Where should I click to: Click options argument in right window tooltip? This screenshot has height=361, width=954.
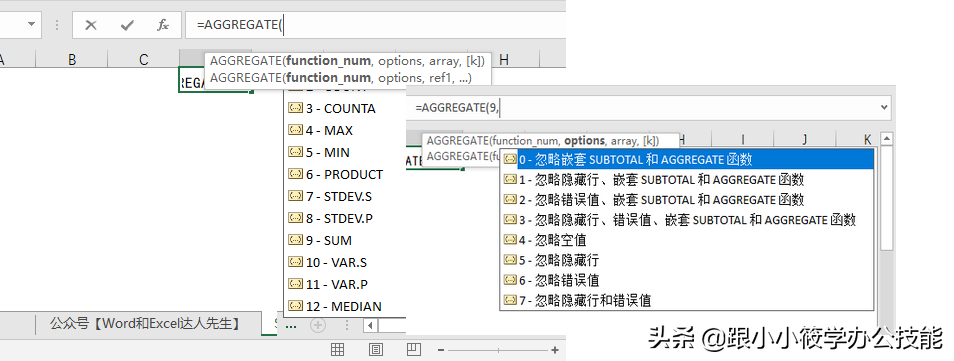coord(584,141)
